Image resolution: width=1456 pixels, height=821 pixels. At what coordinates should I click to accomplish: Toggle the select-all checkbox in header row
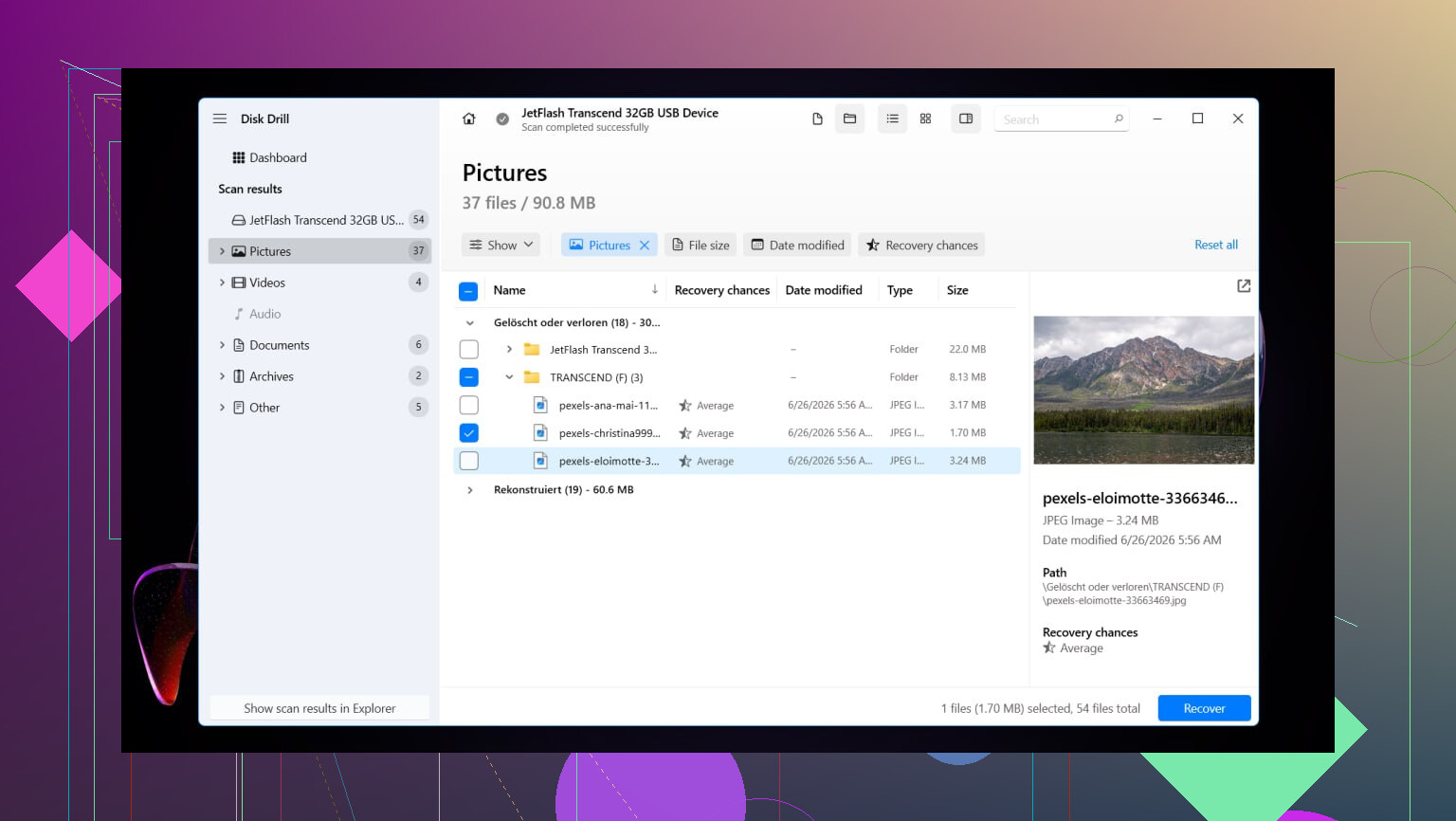pos(468,291)
